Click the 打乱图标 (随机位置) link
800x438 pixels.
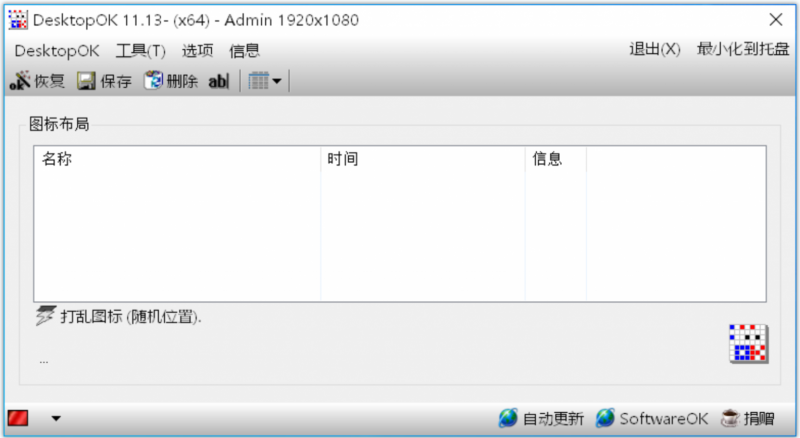131,317
